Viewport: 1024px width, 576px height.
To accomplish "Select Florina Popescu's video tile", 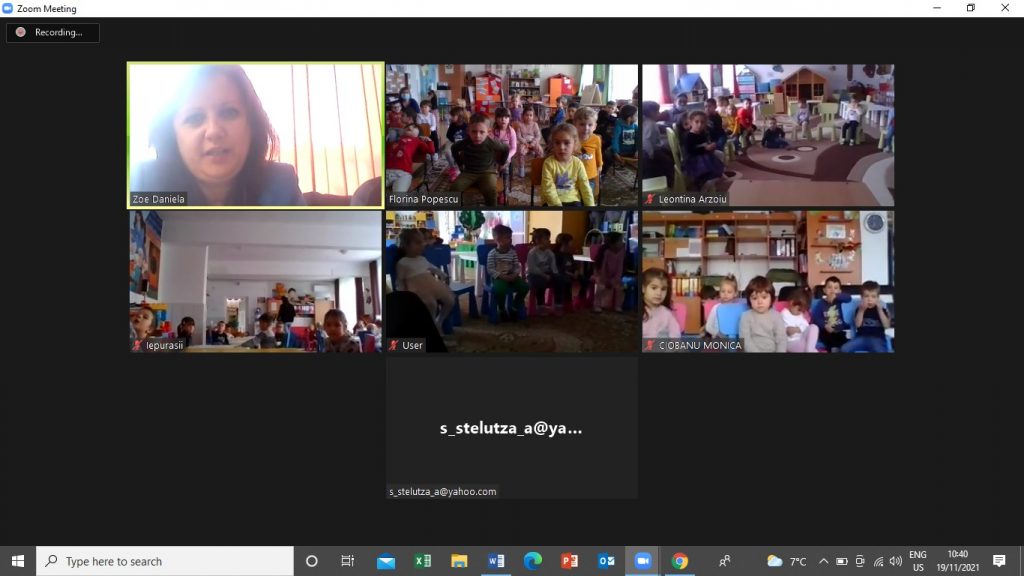I will [x=511, y=135].
